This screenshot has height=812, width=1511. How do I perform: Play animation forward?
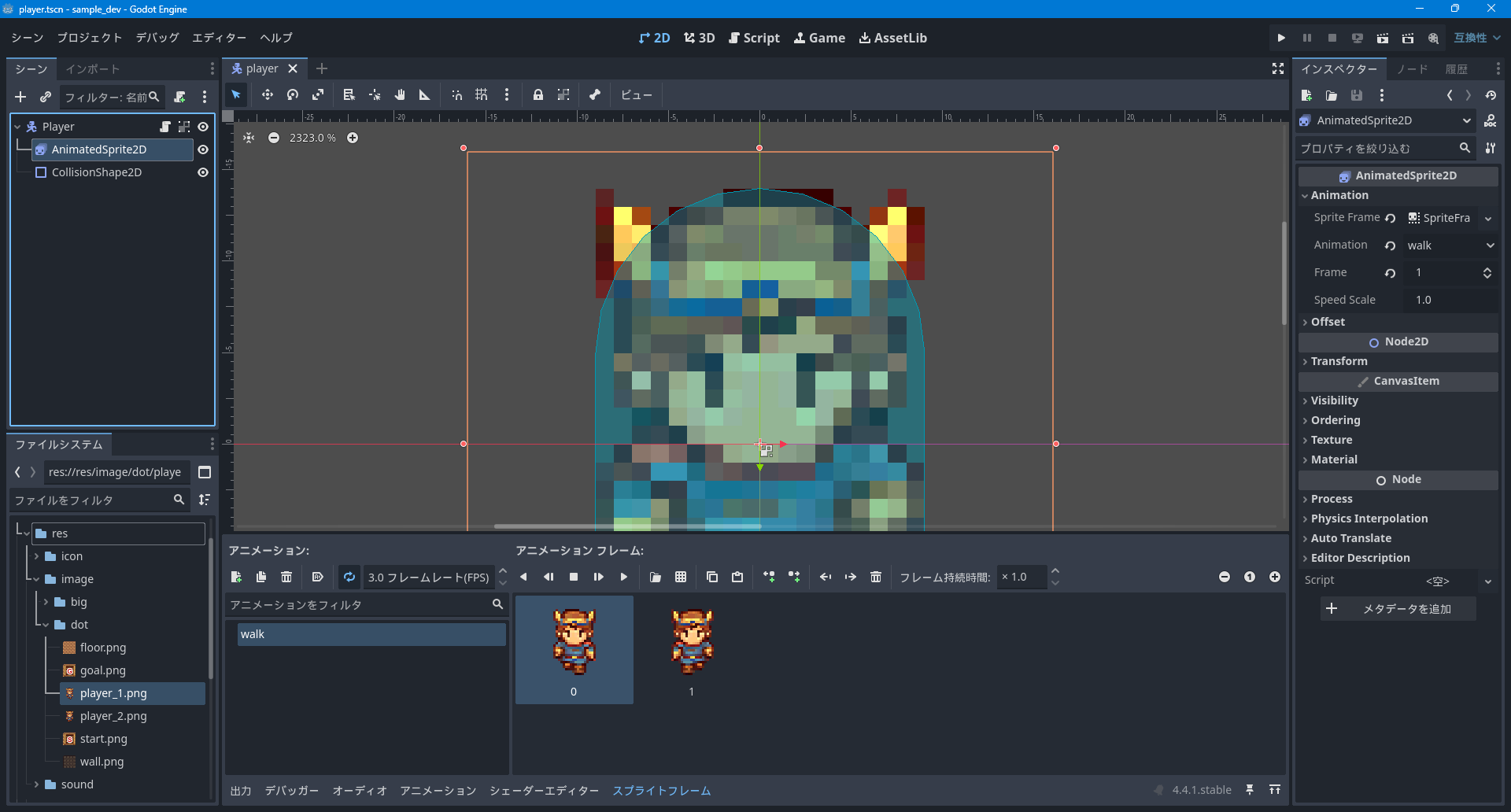pyautogui.click(x=624, y=577)
